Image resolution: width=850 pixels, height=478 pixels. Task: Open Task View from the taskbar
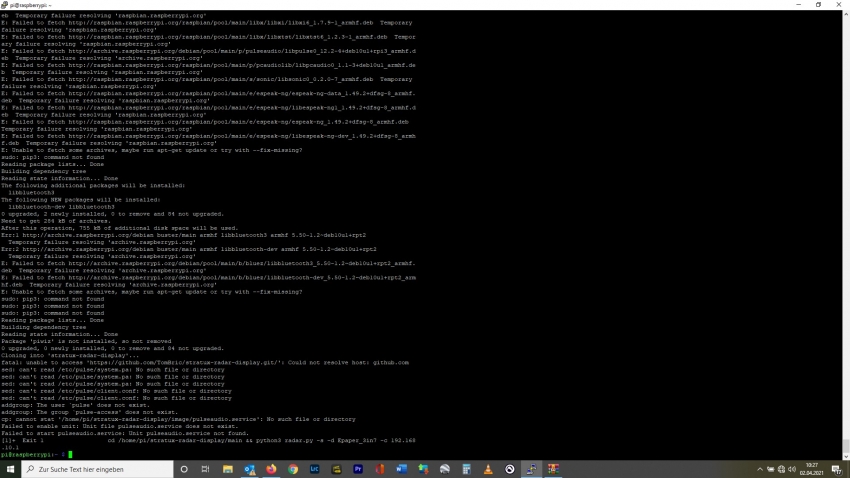pyautogui.click(x=205, y=469)
